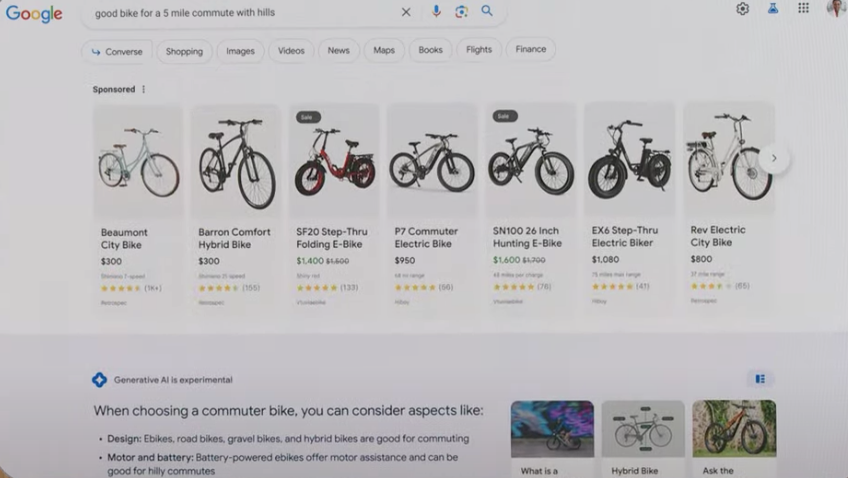Click the 'Design:' bullet point text
Image resolution: width=848 pixels, height=478 pixels.
tap(288, 439)
